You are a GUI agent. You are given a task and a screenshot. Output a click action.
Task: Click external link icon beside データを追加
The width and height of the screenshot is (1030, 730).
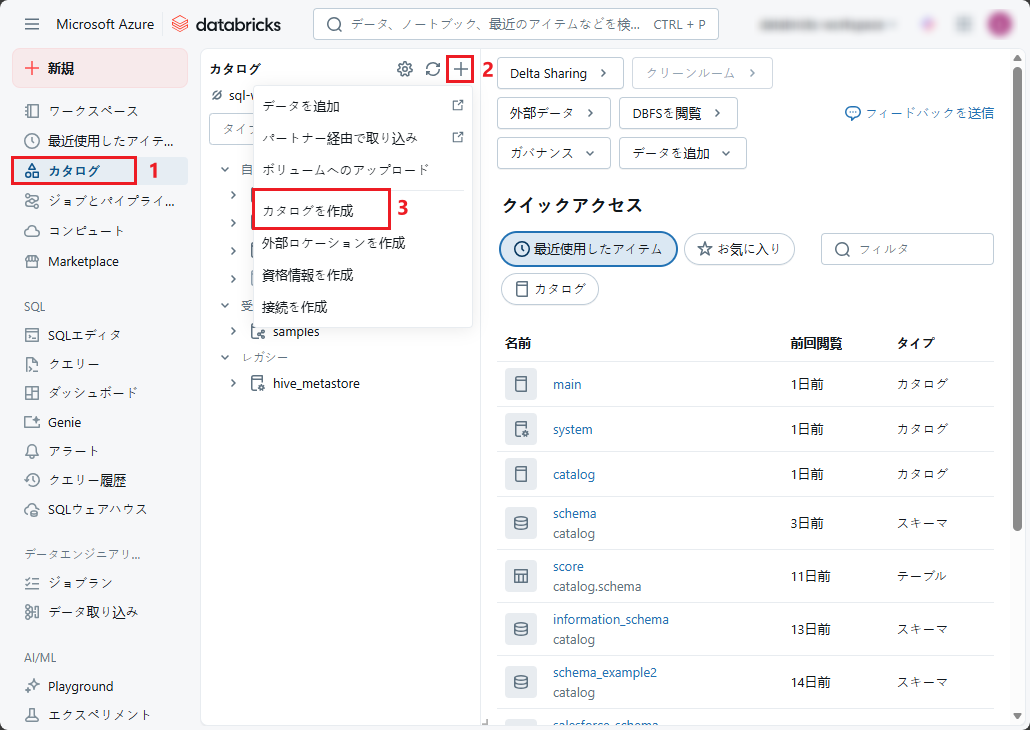coord(458,105)
